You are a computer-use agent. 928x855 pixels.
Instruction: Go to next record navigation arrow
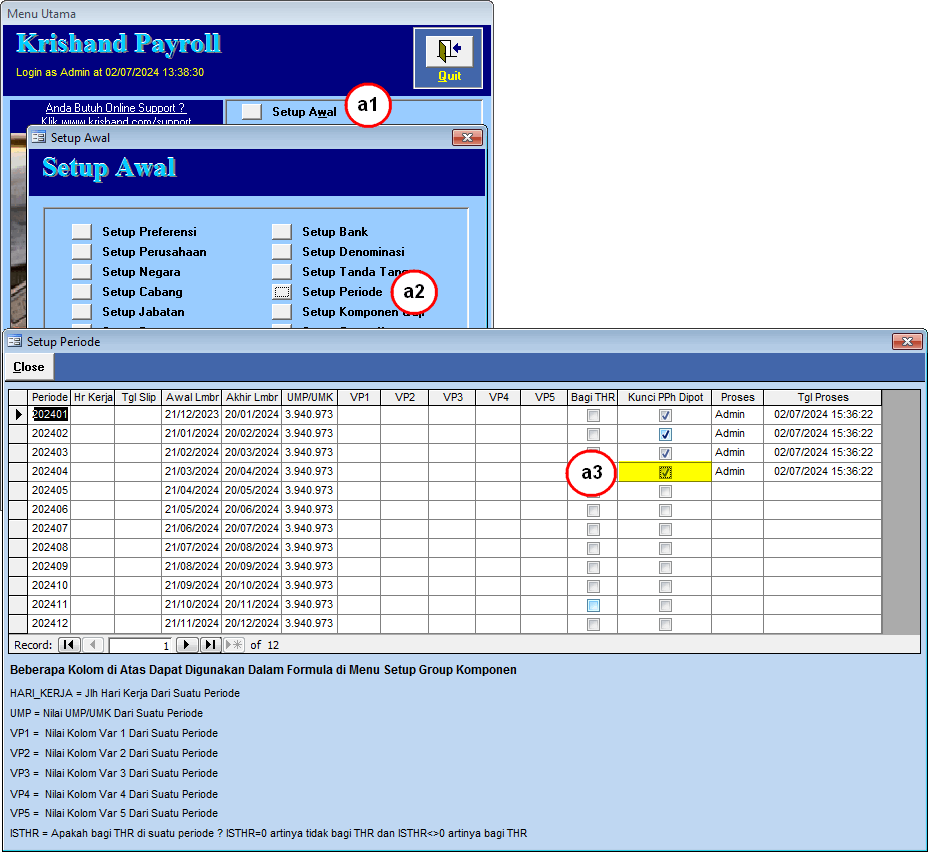tap(187, 645)
